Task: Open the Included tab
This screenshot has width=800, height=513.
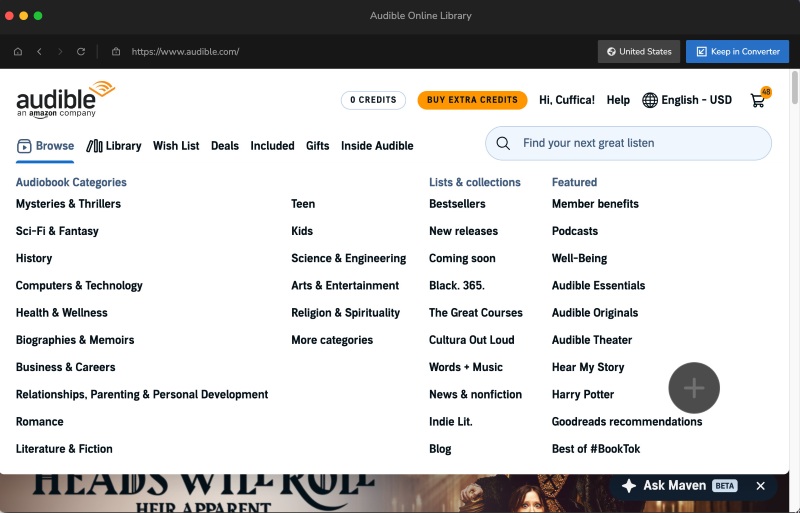Action: (272, 146)
